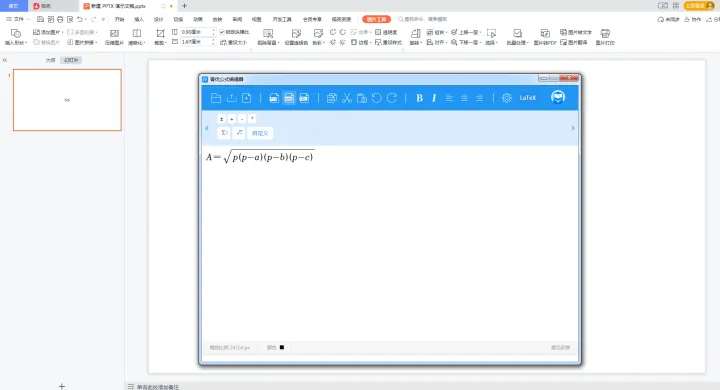
Task: Undo in the formula editor
Action: [377, 98]
